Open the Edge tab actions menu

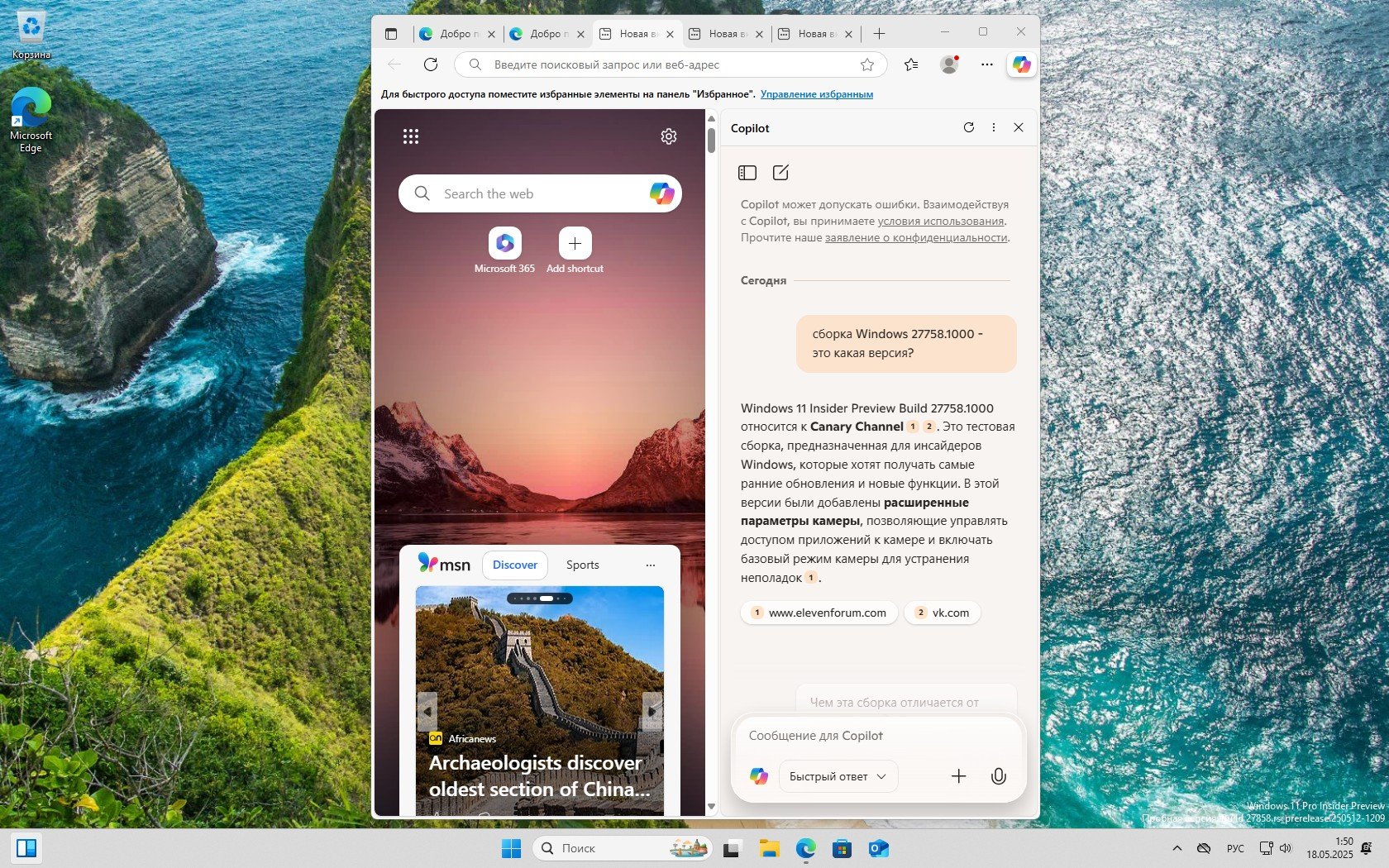coord(391,34)
